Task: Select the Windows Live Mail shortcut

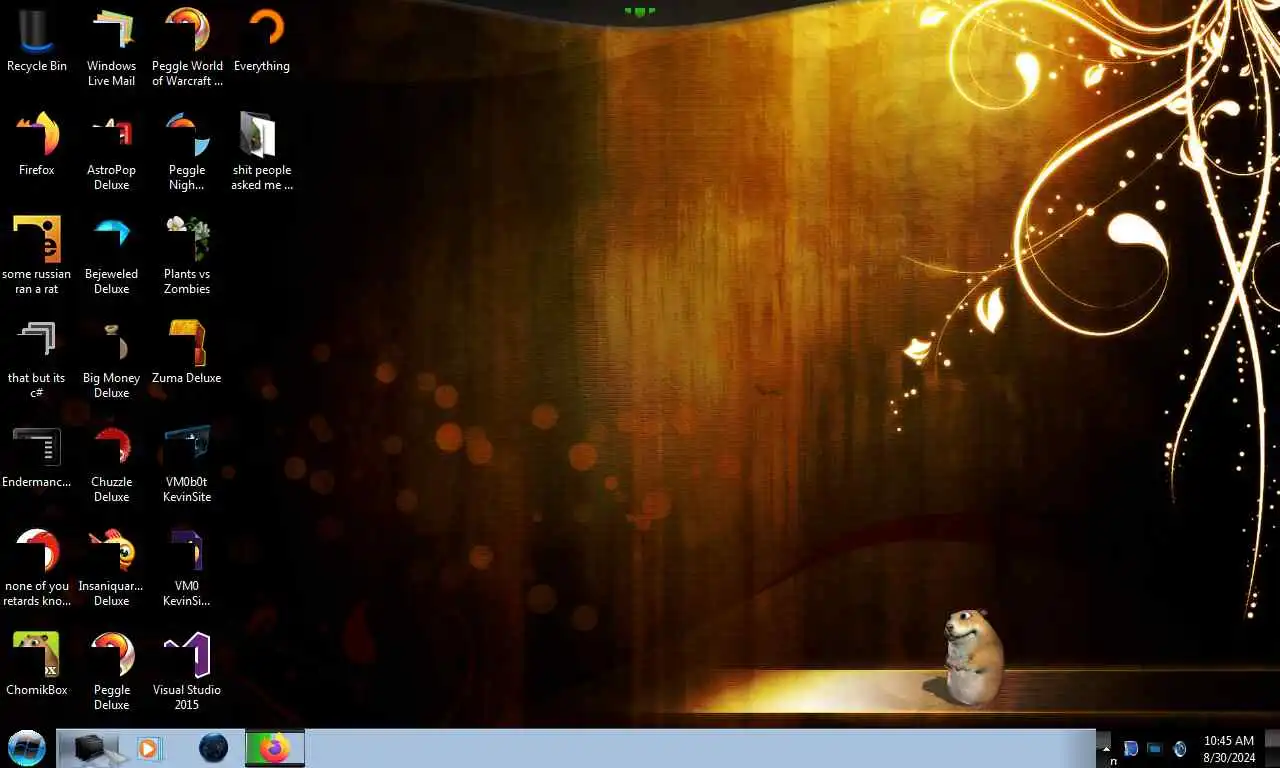Action: point(112,48)
